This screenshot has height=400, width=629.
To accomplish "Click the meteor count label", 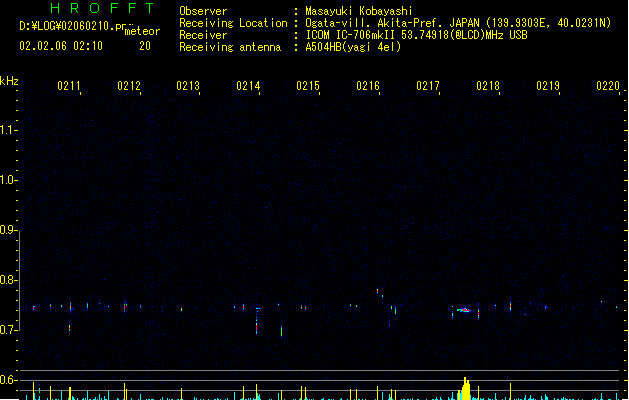I will (x=142, y=31).
